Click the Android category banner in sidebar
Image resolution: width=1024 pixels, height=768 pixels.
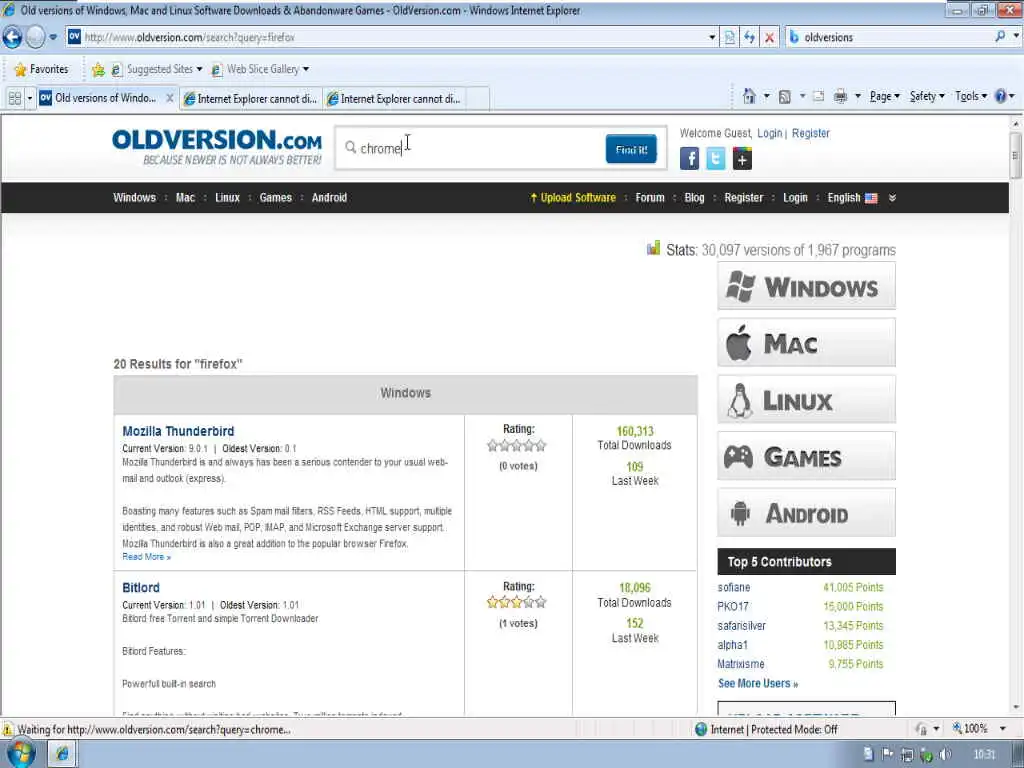[x=807, y=513]
